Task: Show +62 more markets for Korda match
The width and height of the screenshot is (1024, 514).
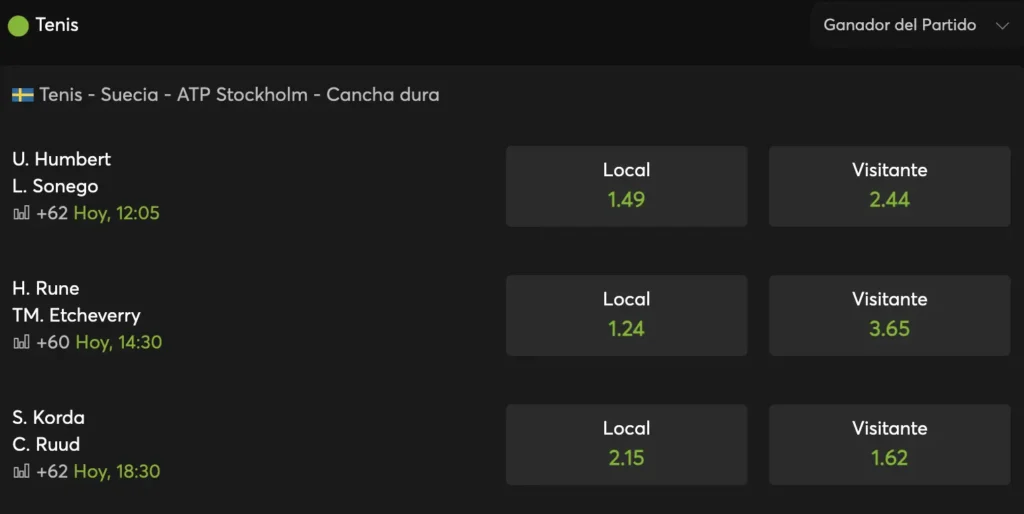Action: click(52, 471)
